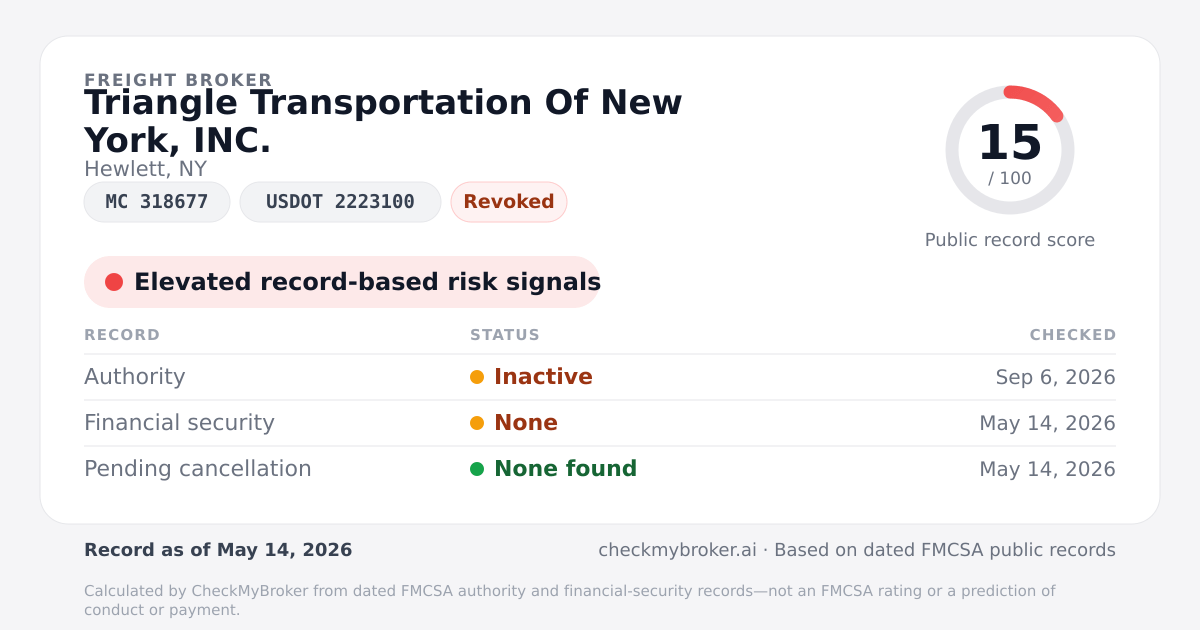
Task: Click the Revoked status badge
Action: (509, 202)
